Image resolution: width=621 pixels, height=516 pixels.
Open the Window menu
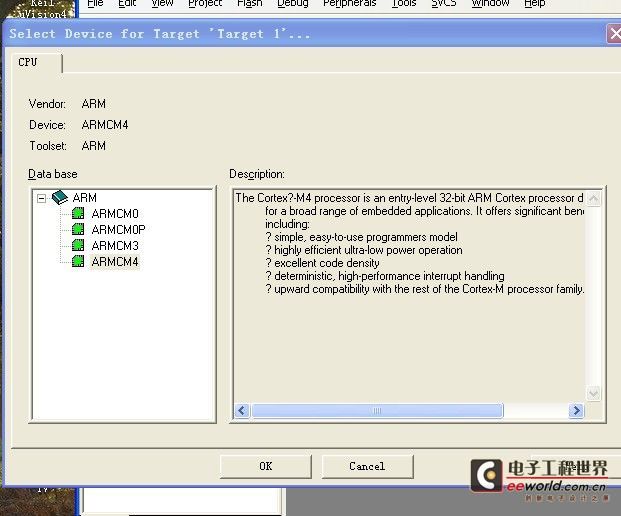tap(490, 4)
